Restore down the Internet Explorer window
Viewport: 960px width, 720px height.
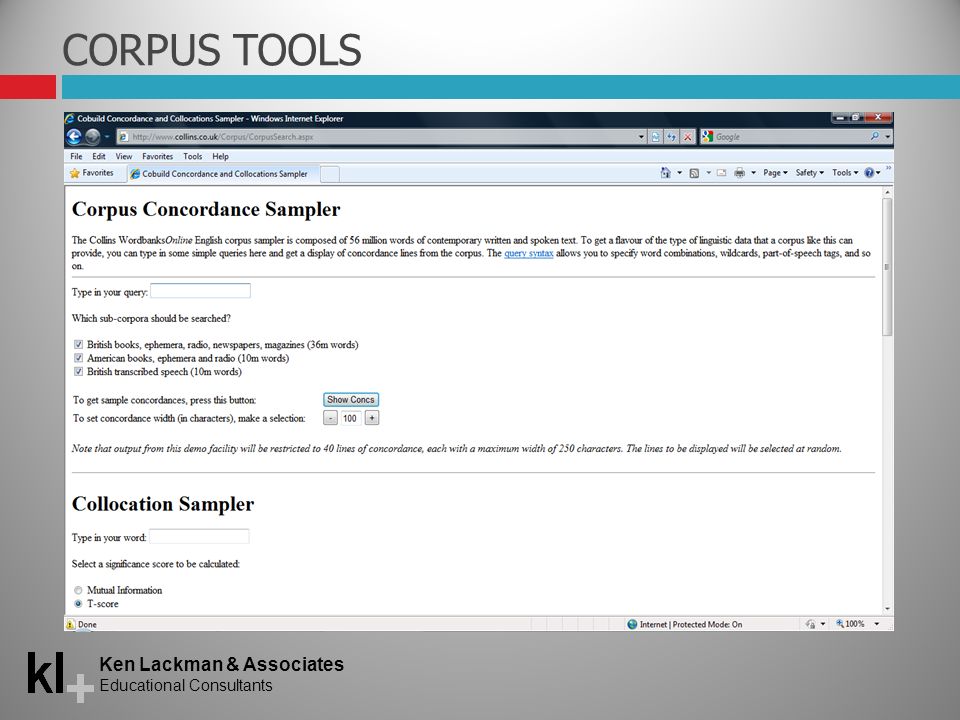(856, 117)
